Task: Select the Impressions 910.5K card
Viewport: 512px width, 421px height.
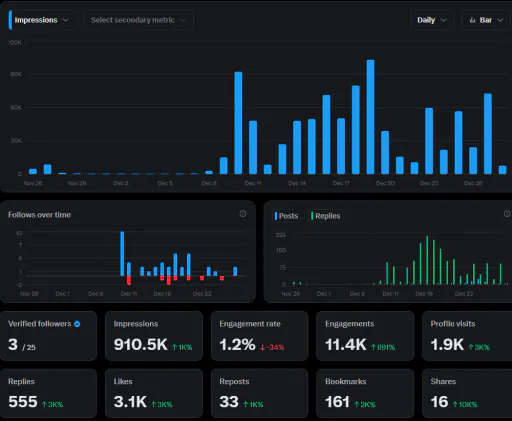Action: [x=154, y=336]
